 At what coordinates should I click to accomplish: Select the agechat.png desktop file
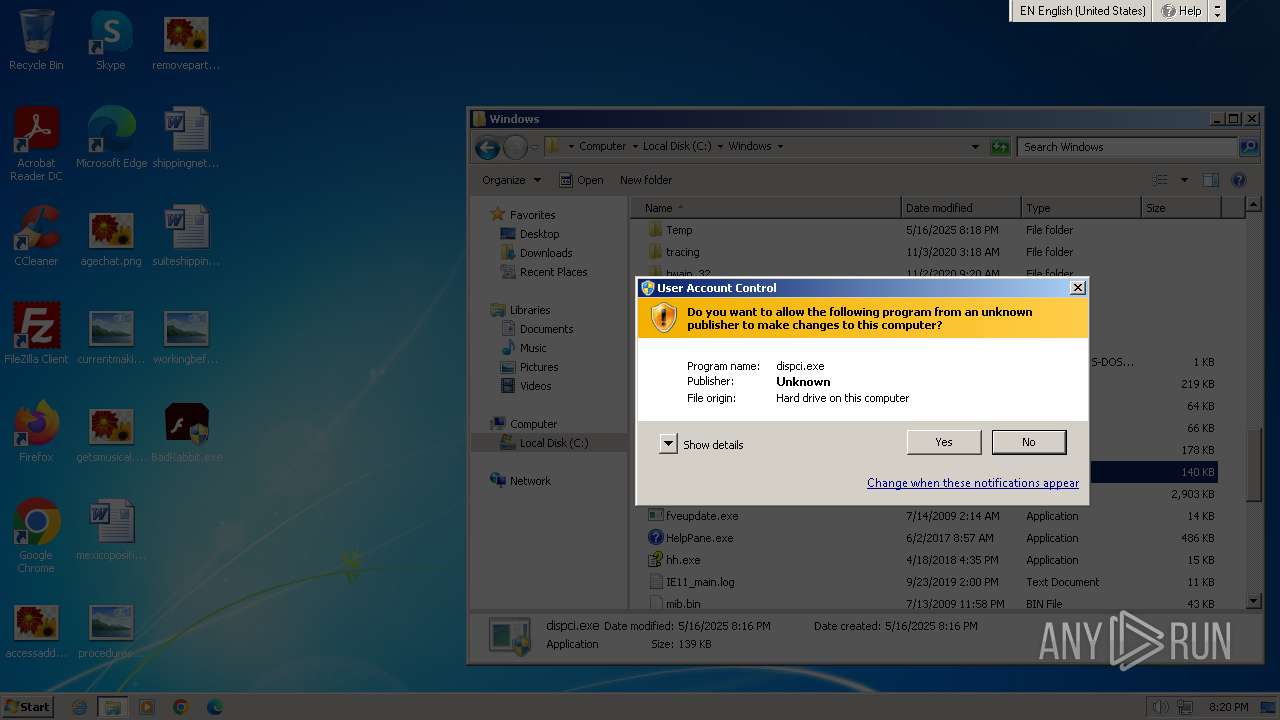(x=111, y=237)
